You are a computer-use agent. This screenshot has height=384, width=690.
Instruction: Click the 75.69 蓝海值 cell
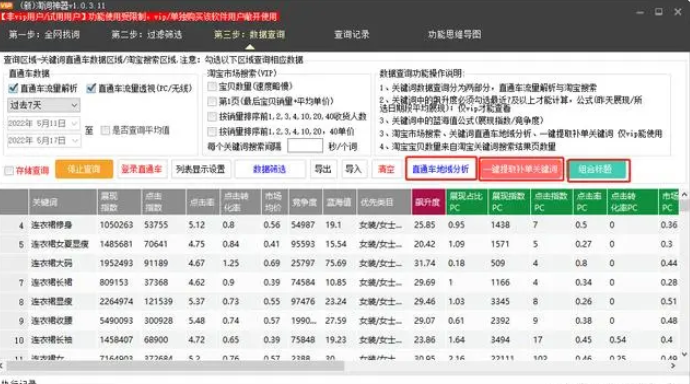336,263
